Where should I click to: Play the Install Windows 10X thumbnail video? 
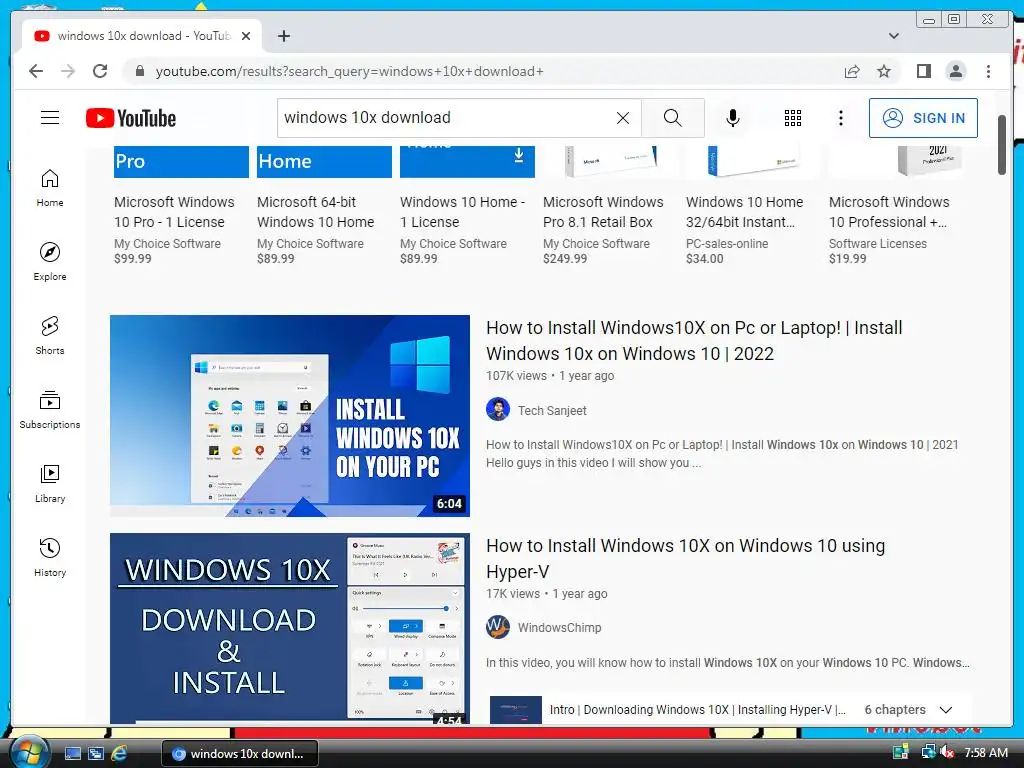click(x=290, y=416)
